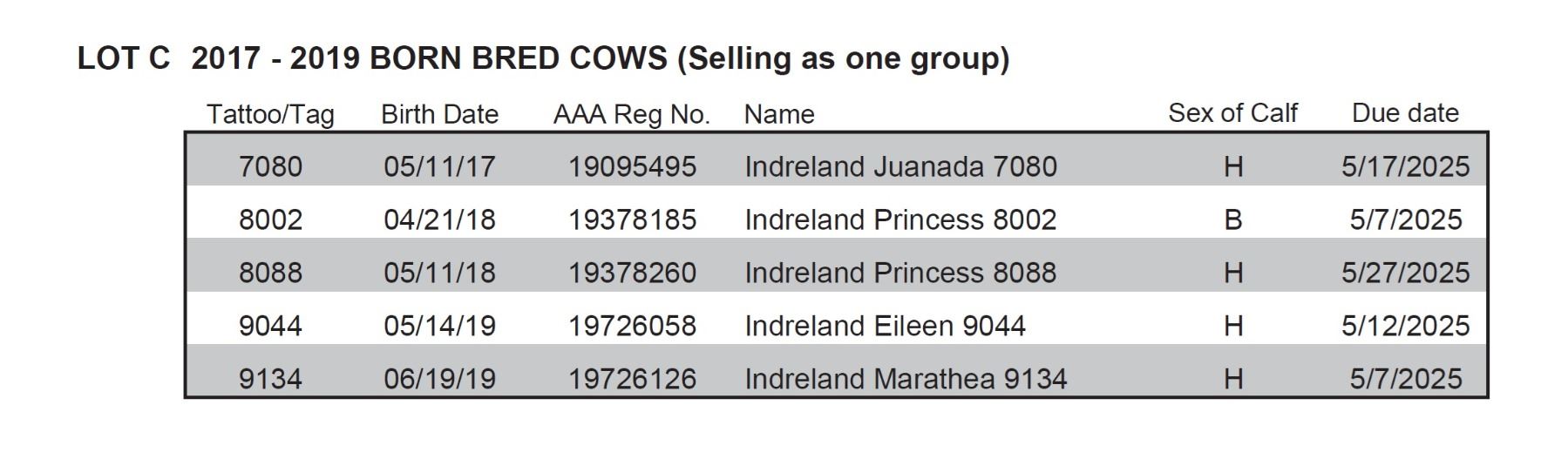Click the Birth Date column header
1568x459 pixels.
(439, 114)
